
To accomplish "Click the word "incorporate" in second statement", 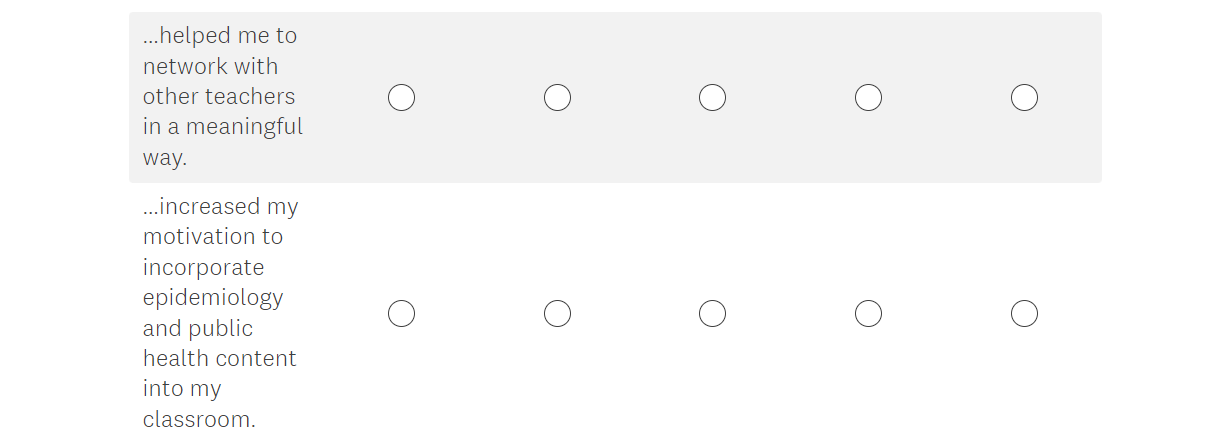I will coord(204,268).
